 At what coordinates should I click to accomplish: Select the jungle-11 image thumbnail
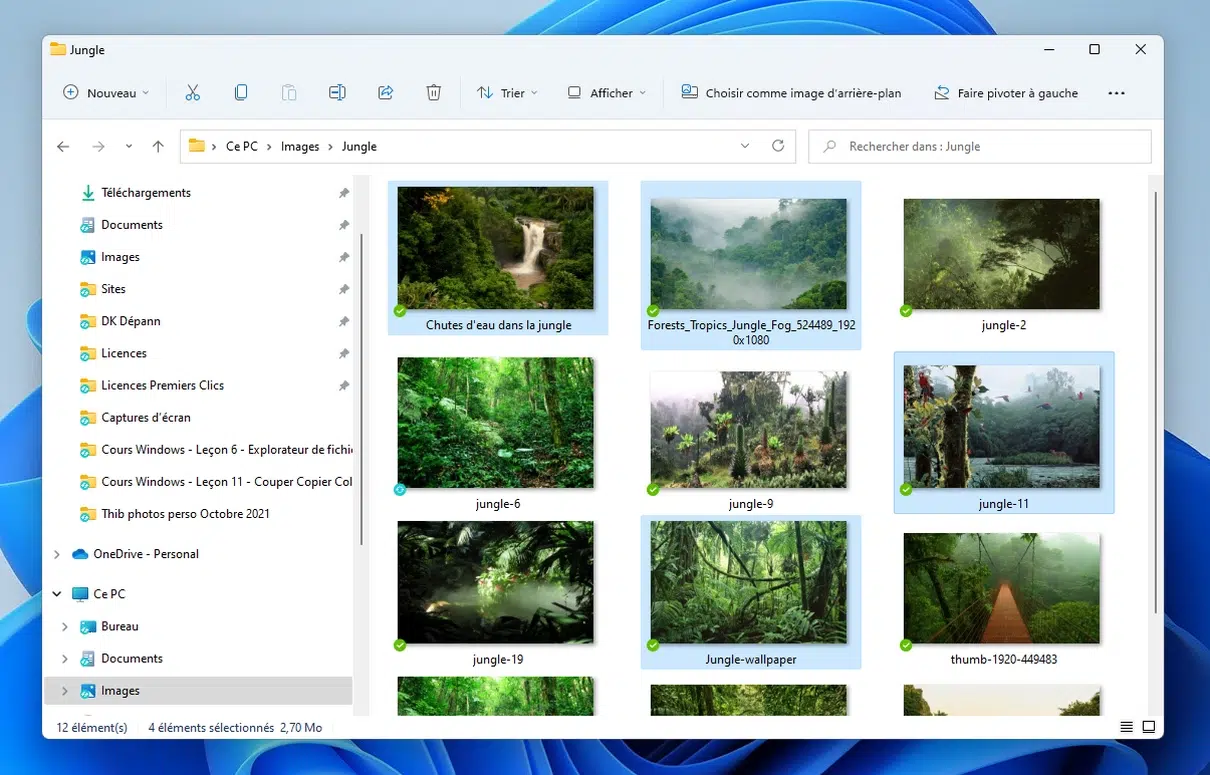pyautogui.click(x=1002, y=427)
